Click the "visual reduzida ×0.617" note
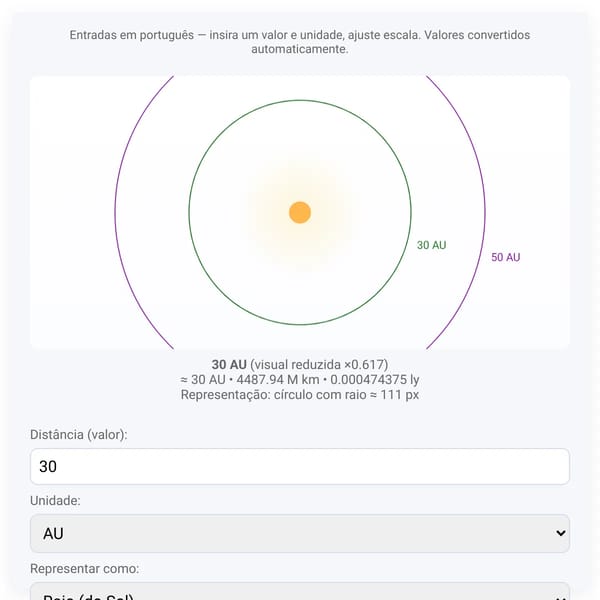Image resolution: width=600 pixels, height=600 pixels. point(319,364)
